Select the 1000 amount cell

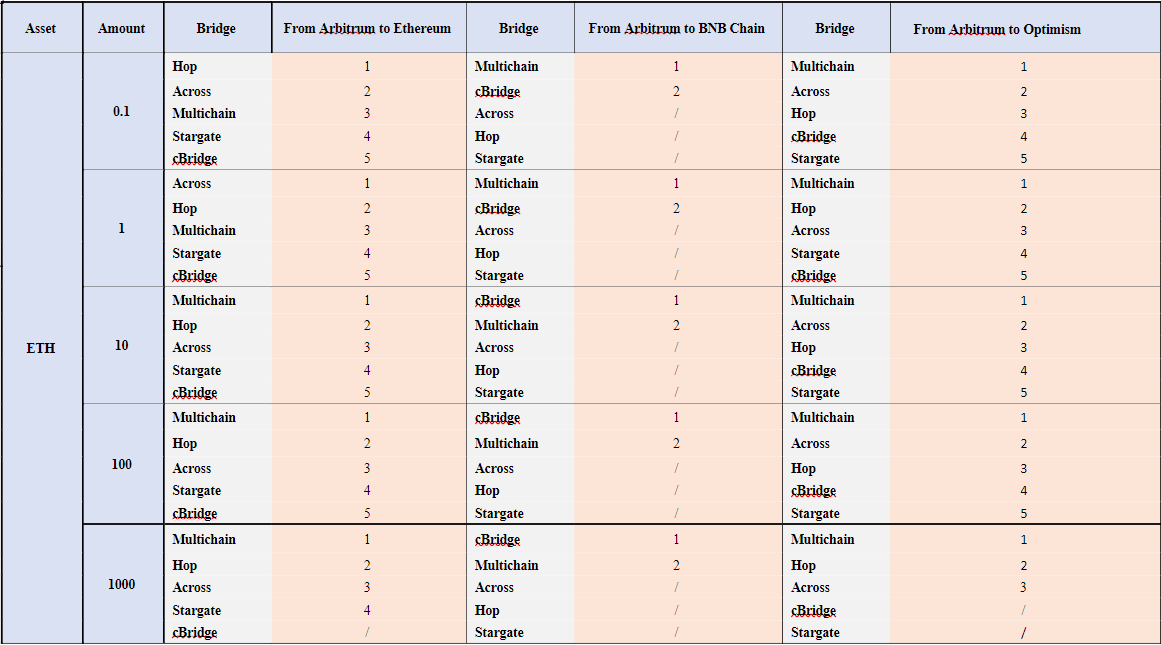pos(122,584)
